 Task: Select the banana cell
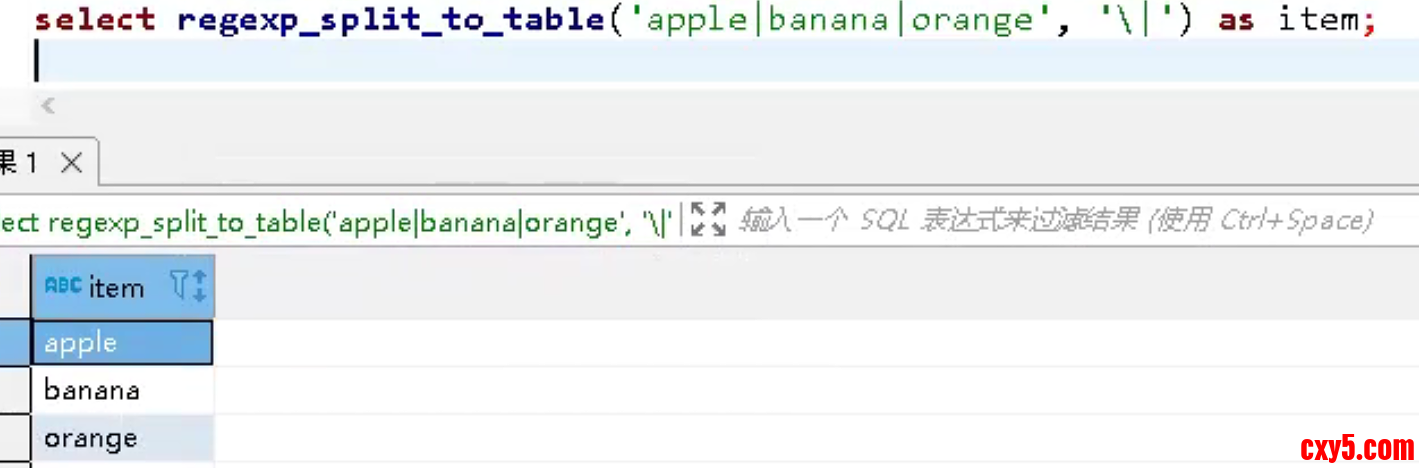(x=122, y=390)
